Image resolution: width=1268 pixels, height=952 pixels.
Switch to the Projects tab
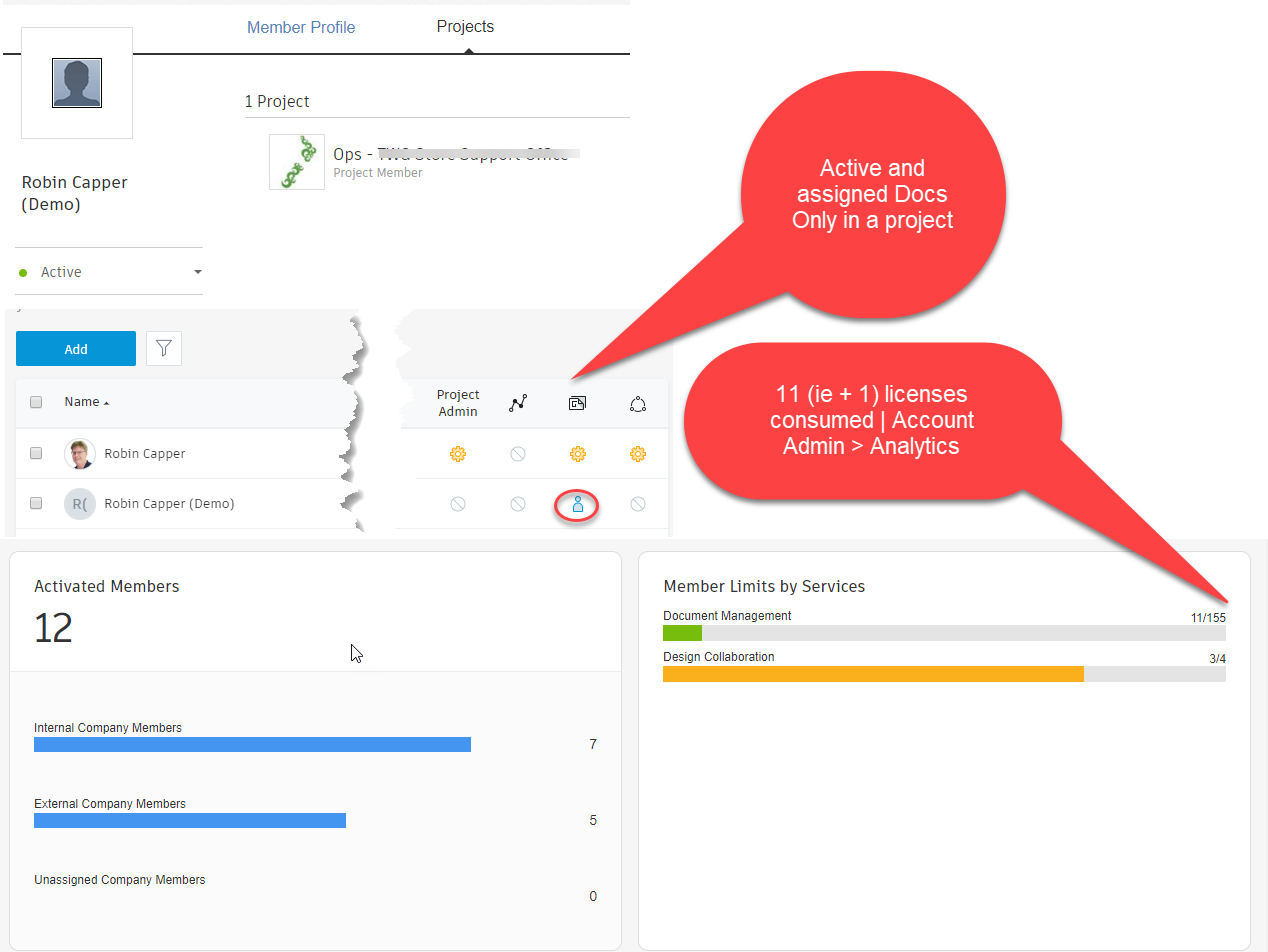pyautogui.click(x=465, y=26)
